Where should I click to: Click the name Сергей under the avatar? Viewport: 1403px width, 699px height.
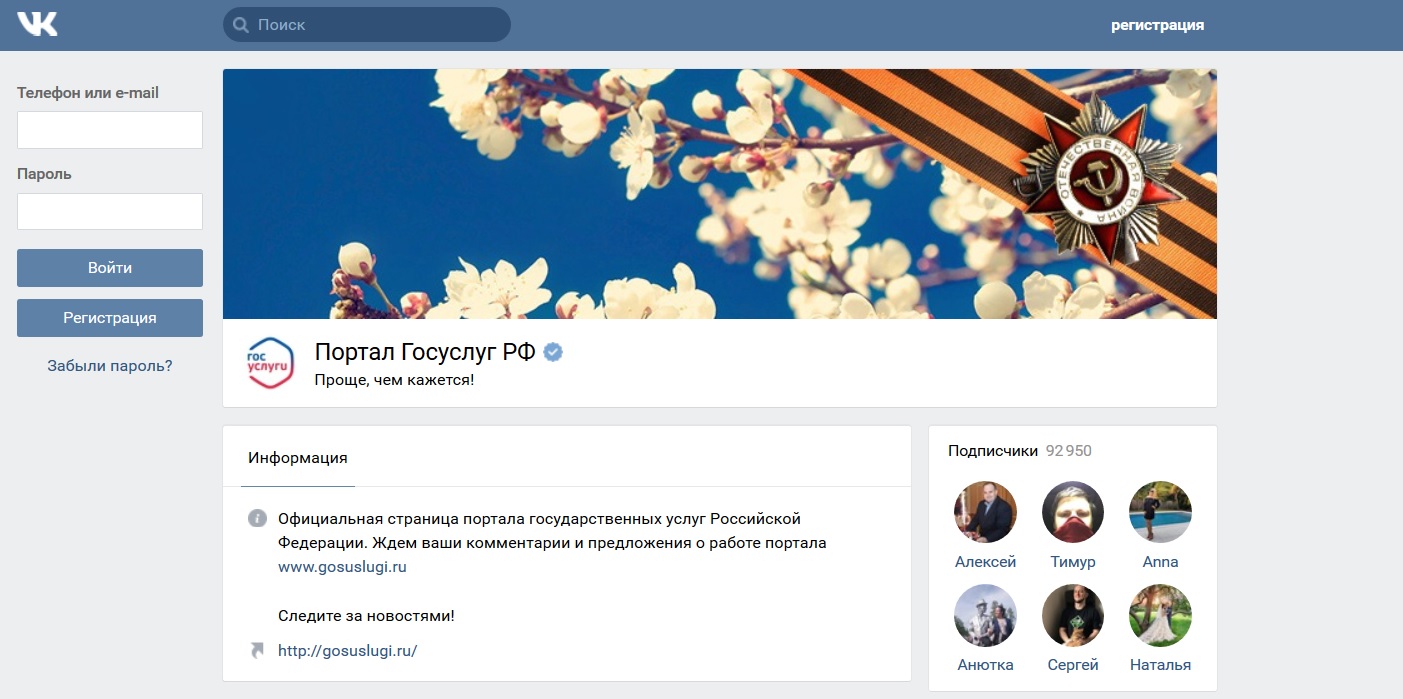tap(1073, 665)
